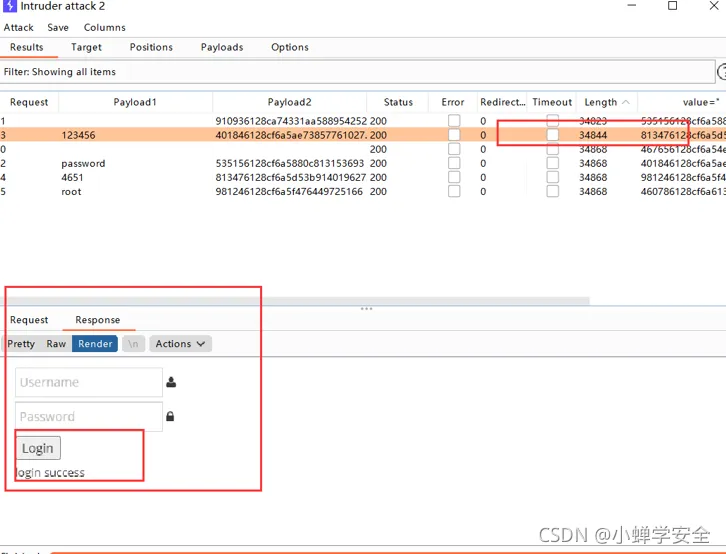Select the 'password' payload cell

[x=83, y=163]
